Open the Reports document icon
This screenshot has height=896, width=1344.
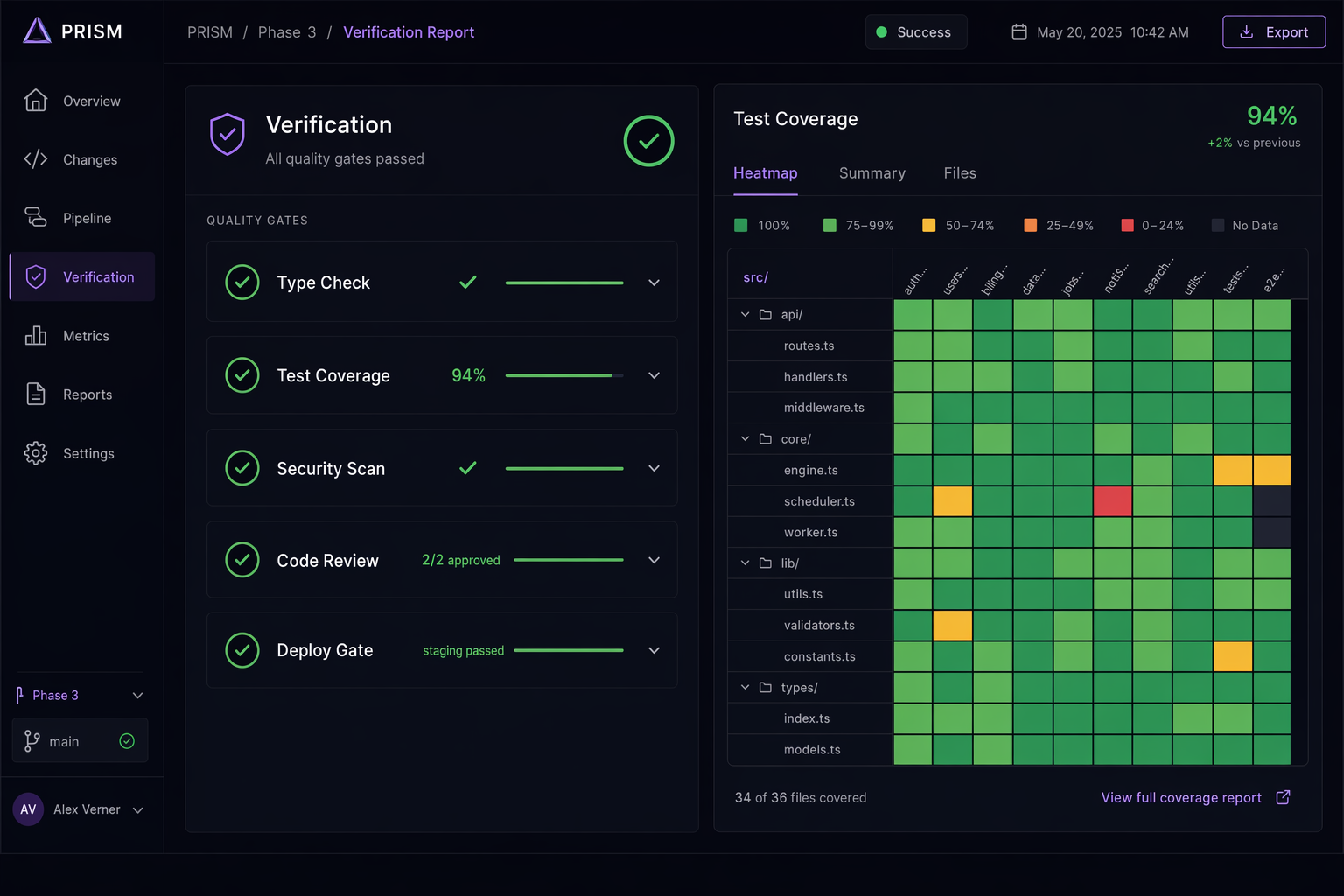pos(36,394)
